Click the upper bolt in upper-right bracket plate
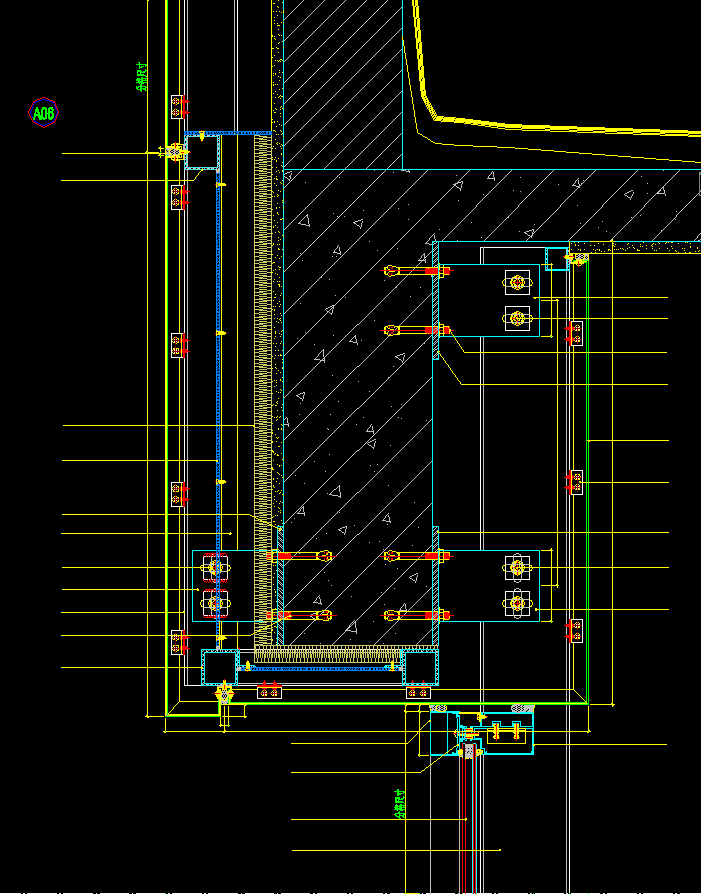 [517, 282]
